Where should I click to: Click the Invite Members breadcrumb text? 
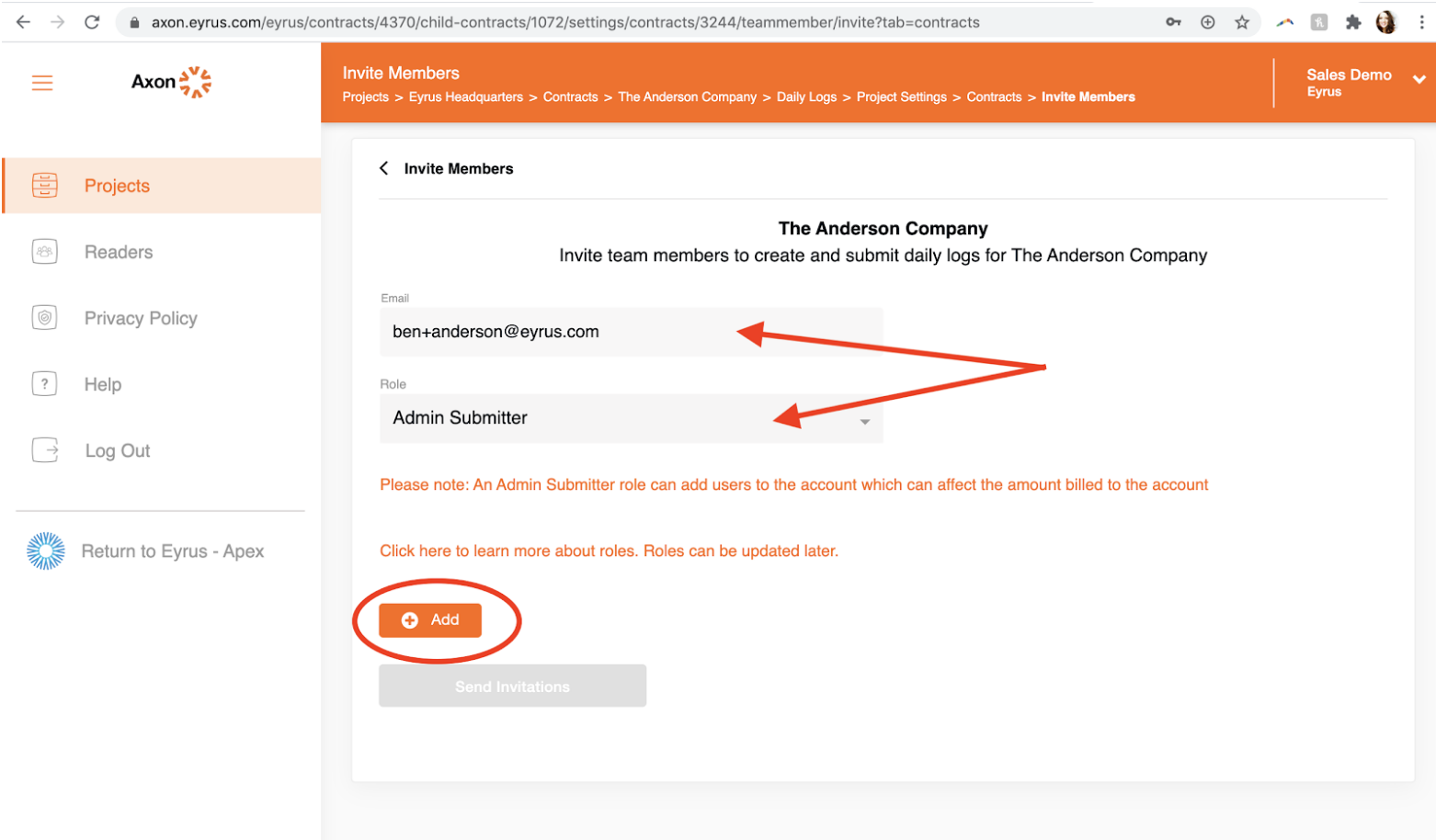(x=1088, y=97)
